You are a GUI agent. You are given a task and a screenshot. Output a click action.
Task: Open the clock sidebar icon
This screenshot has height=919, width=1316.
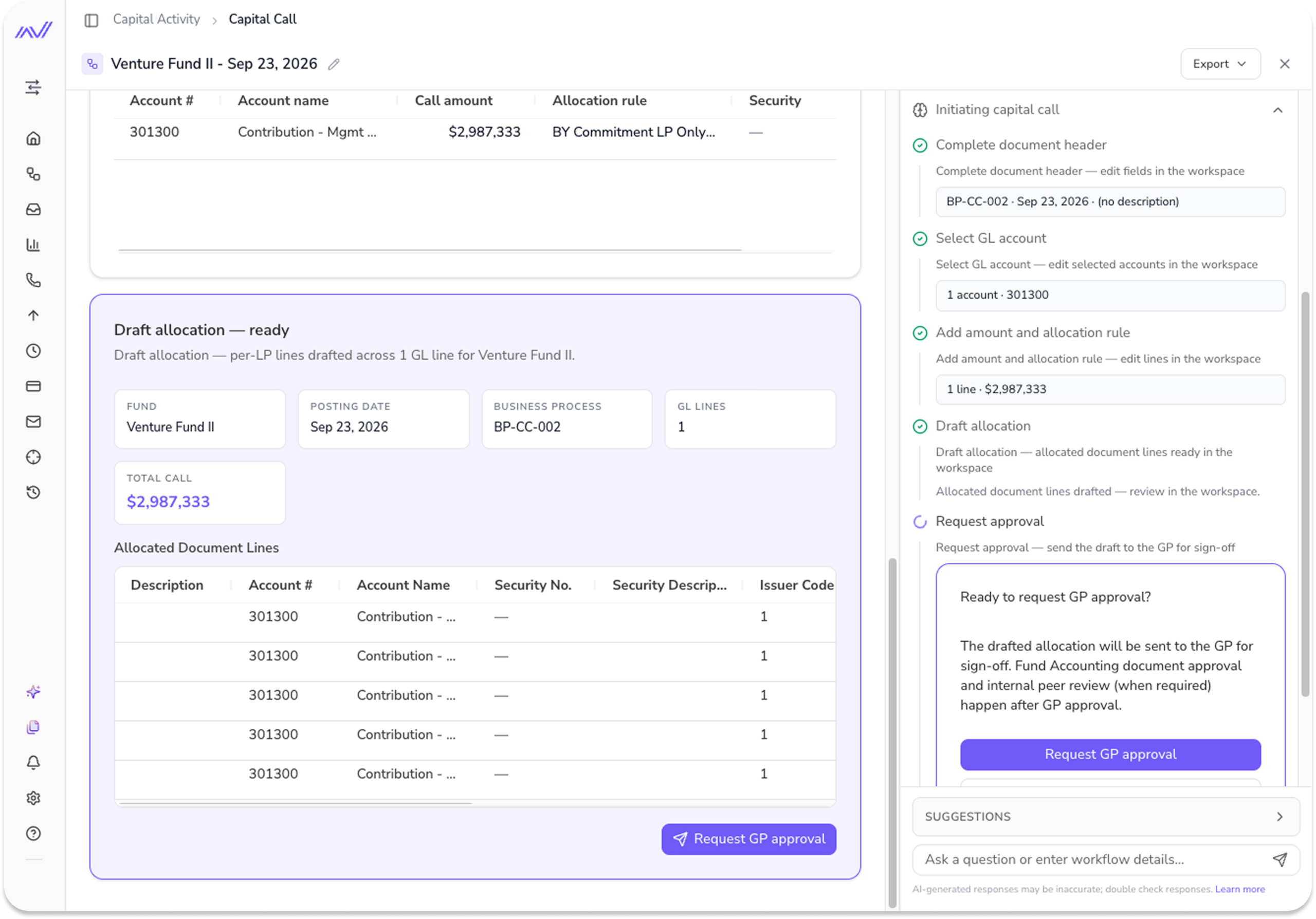[33, 351]
